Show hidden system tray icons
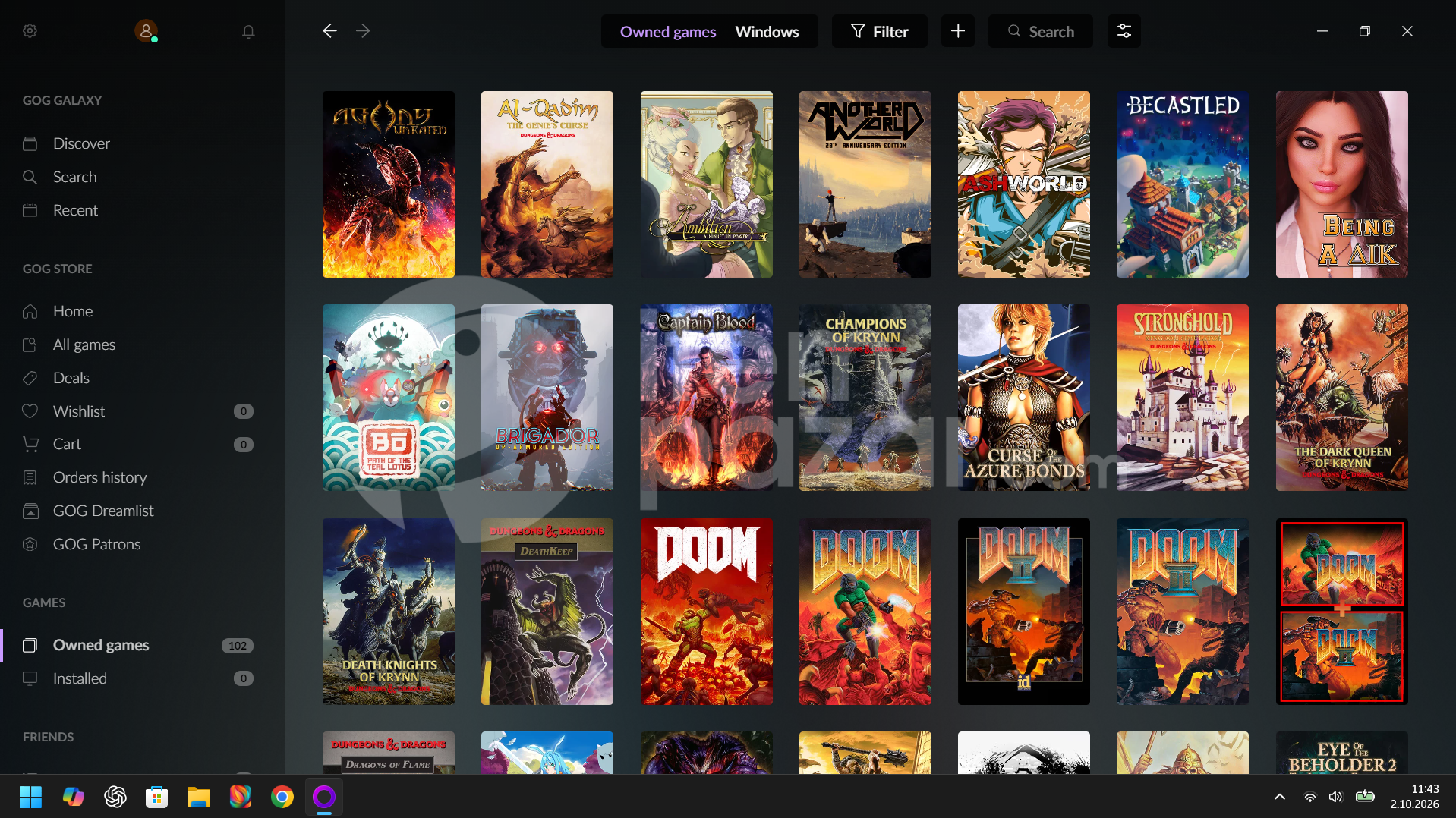The image size is (1456, 818). (x=1280, y=797)
